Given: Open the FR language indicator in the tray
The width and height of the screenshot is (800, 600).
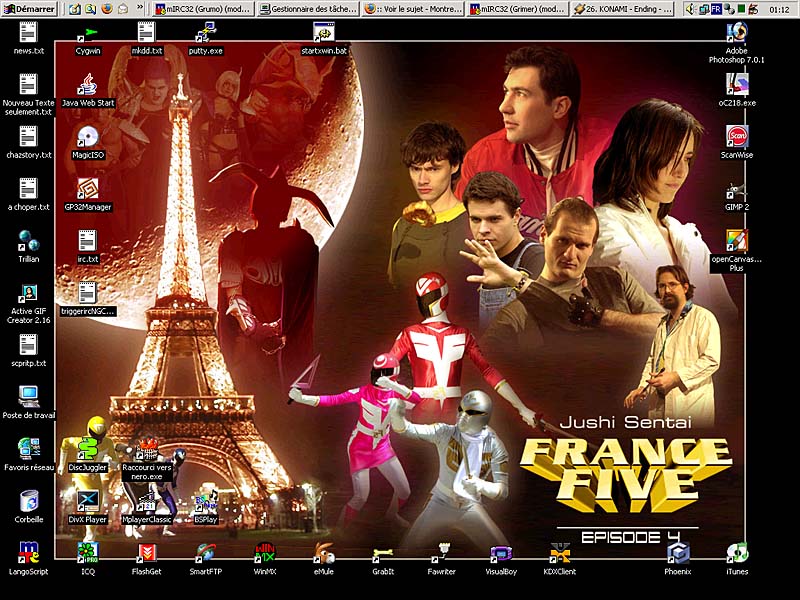Looking at the screenshot, I should coord(716,9).
